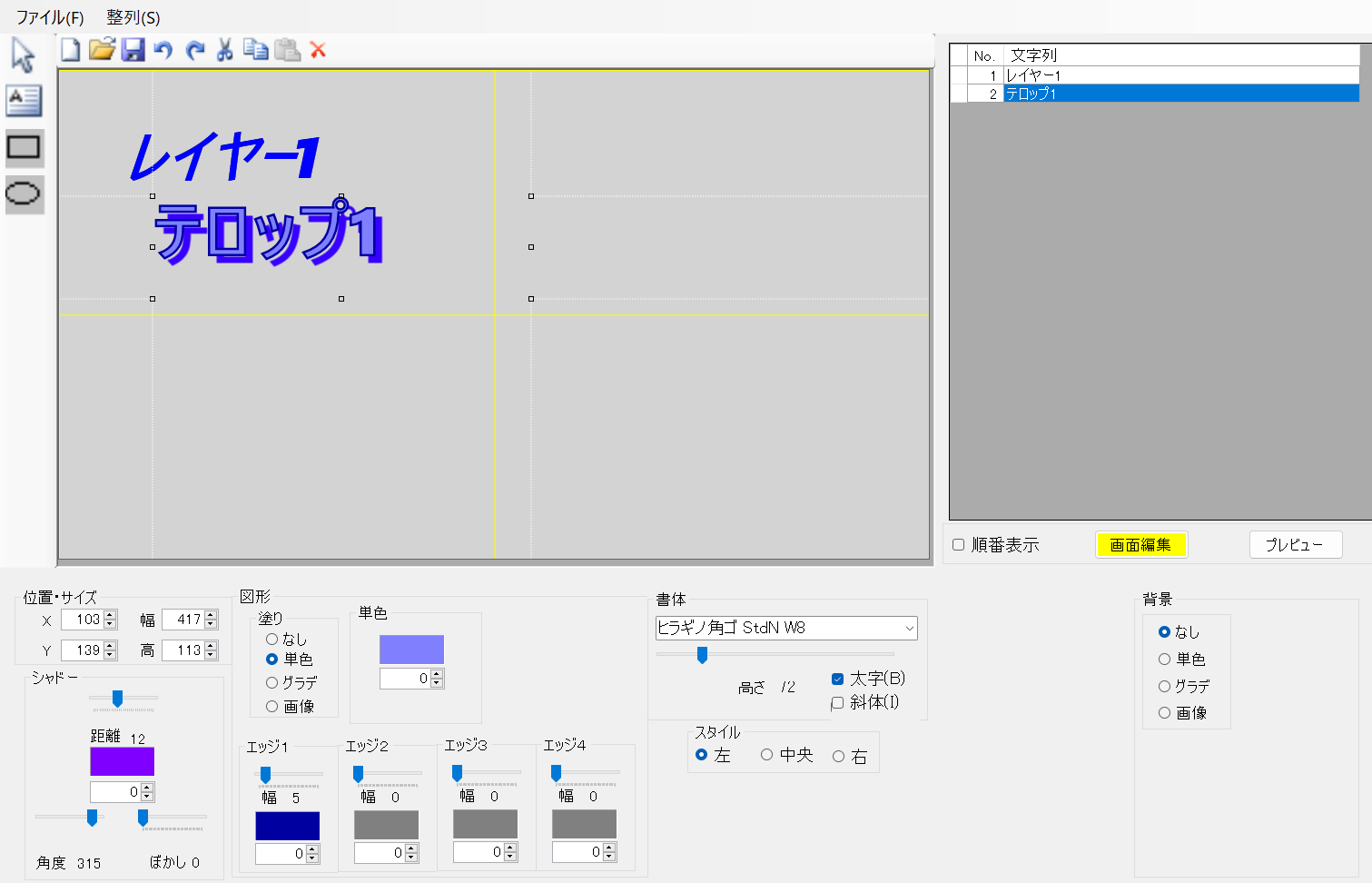1372x883 pixels.
Task: Click the エッジ2 width slider
Action: 389,774
